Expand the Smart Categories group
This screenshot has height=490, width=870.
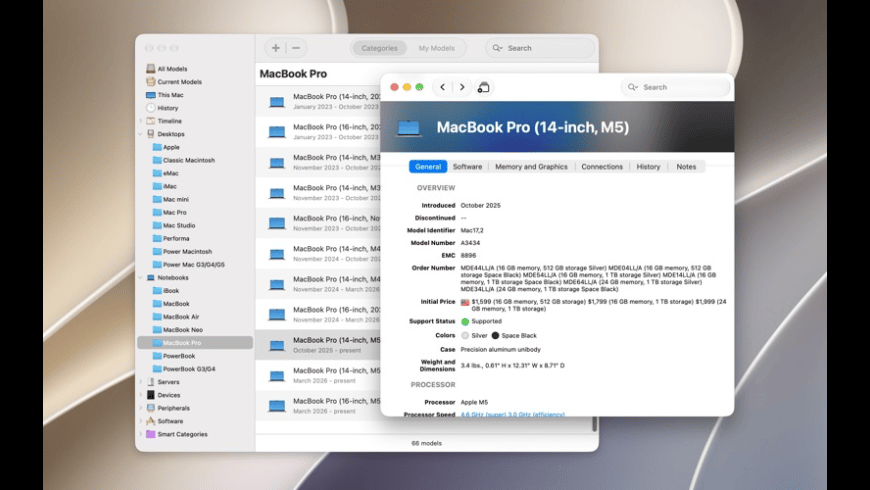point(140,434)
